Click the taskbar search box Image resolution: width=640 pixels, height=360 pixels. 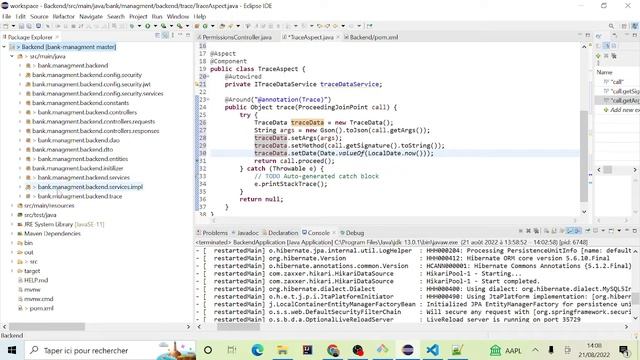(110, 350)
